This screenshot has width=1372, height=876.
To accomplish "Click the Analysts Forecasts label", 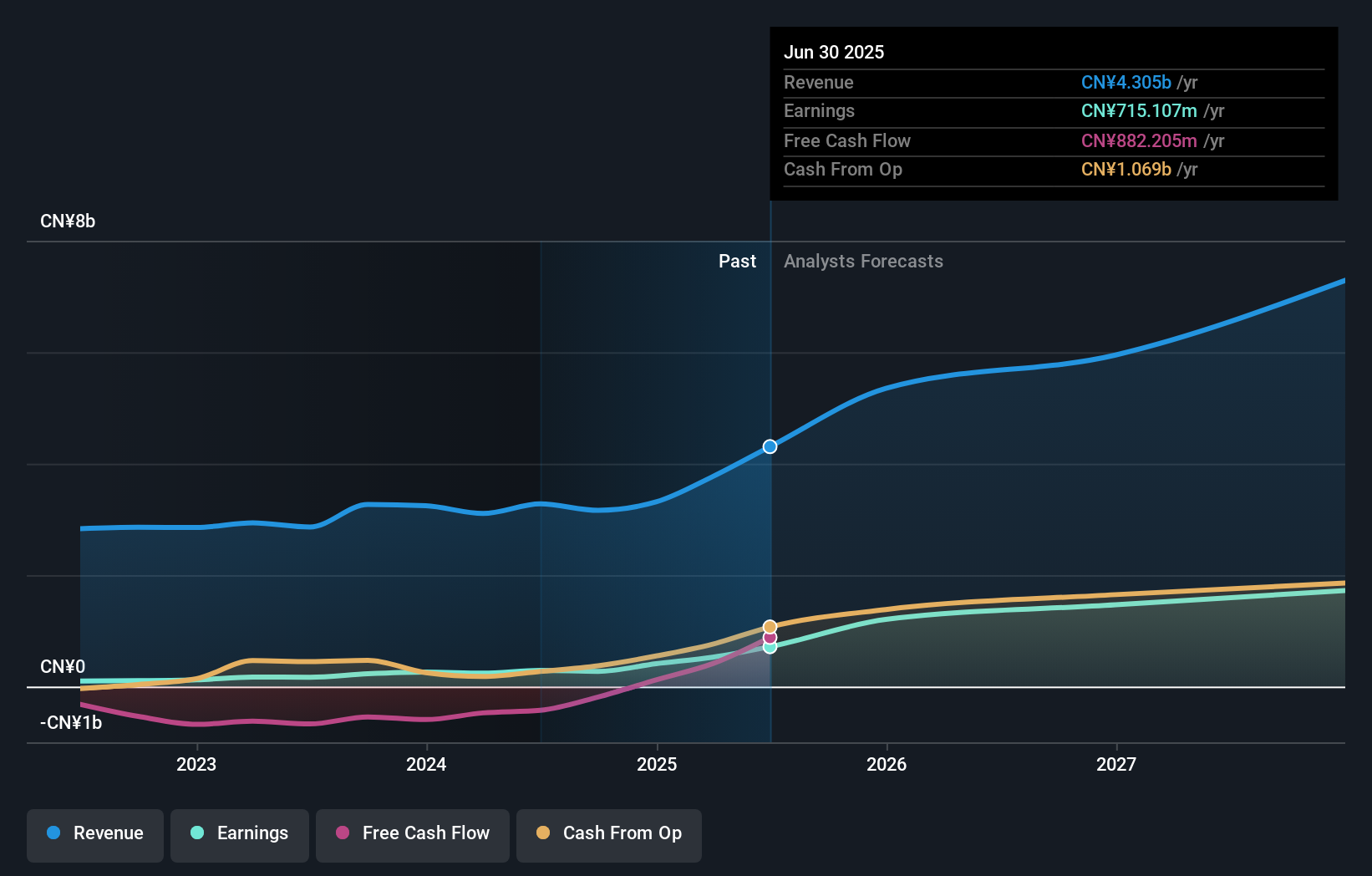I will pos(863,262).
